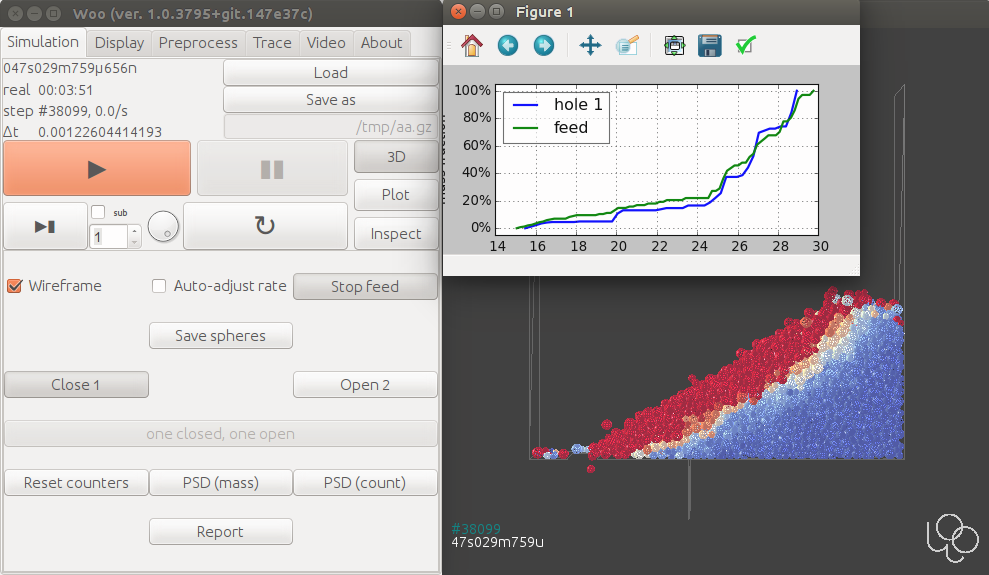Check the sub step checkbox
989x575 pixels.
(98, 212)
